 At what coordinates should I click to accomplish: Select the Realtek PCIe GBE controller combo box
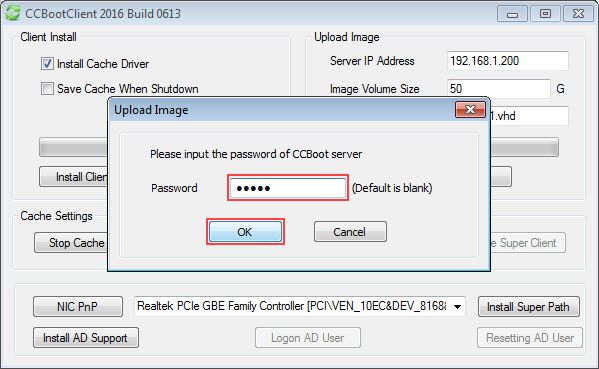(300, 306)
